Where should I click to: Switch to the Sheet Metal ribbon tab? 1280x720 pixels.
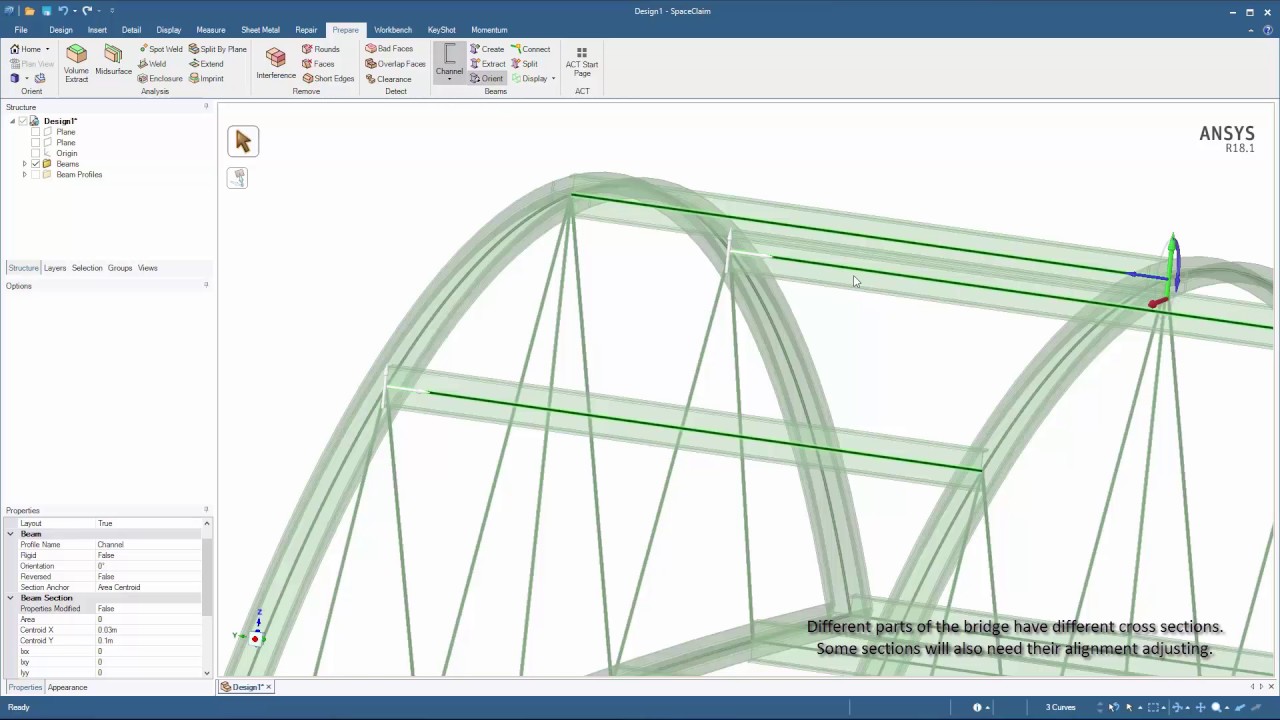[x=260, y=29]
